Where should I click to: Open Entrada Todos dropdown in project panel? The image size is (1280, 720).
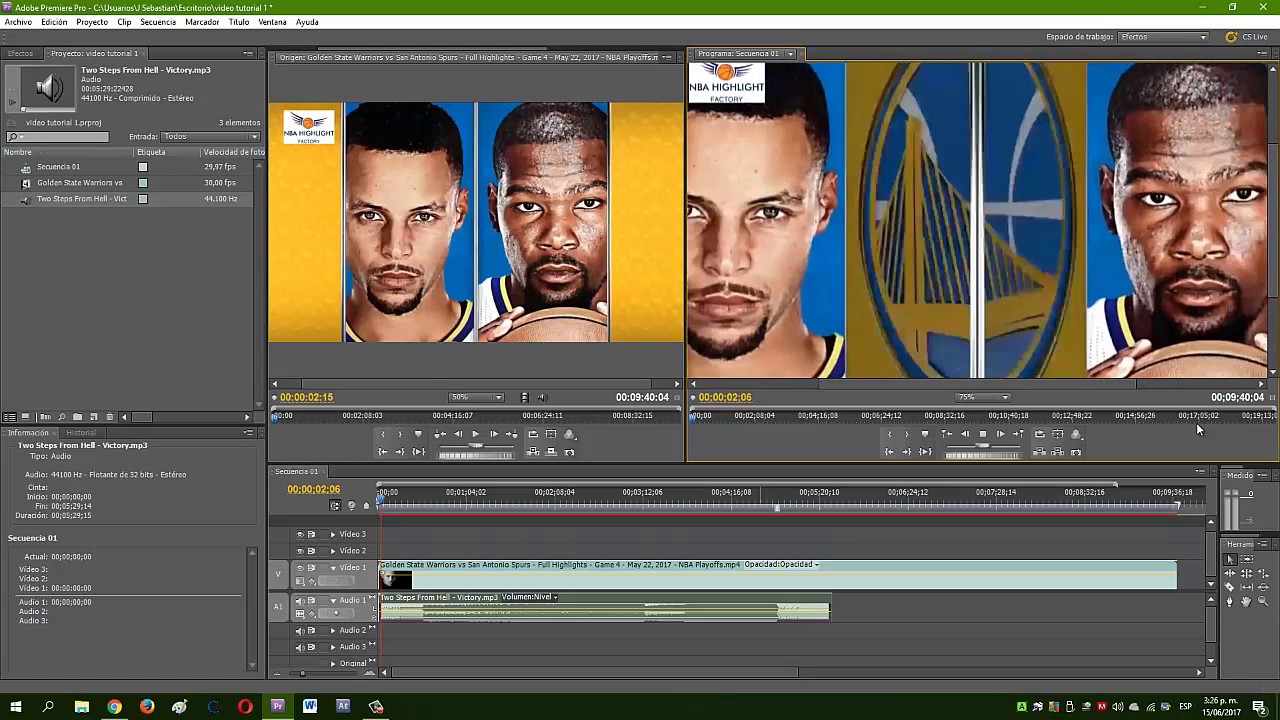(x=210, y=136)
